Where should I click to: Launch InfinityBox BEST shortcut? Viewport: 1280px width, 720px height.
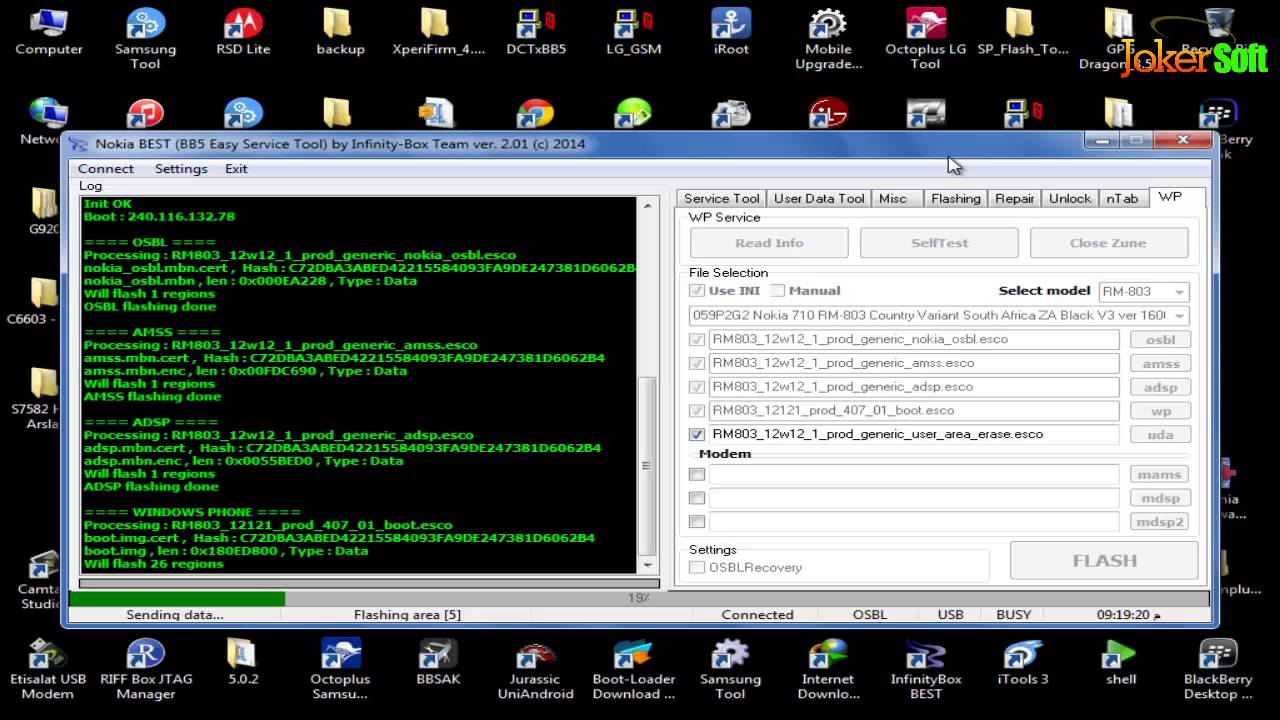(x=926, y=668)
